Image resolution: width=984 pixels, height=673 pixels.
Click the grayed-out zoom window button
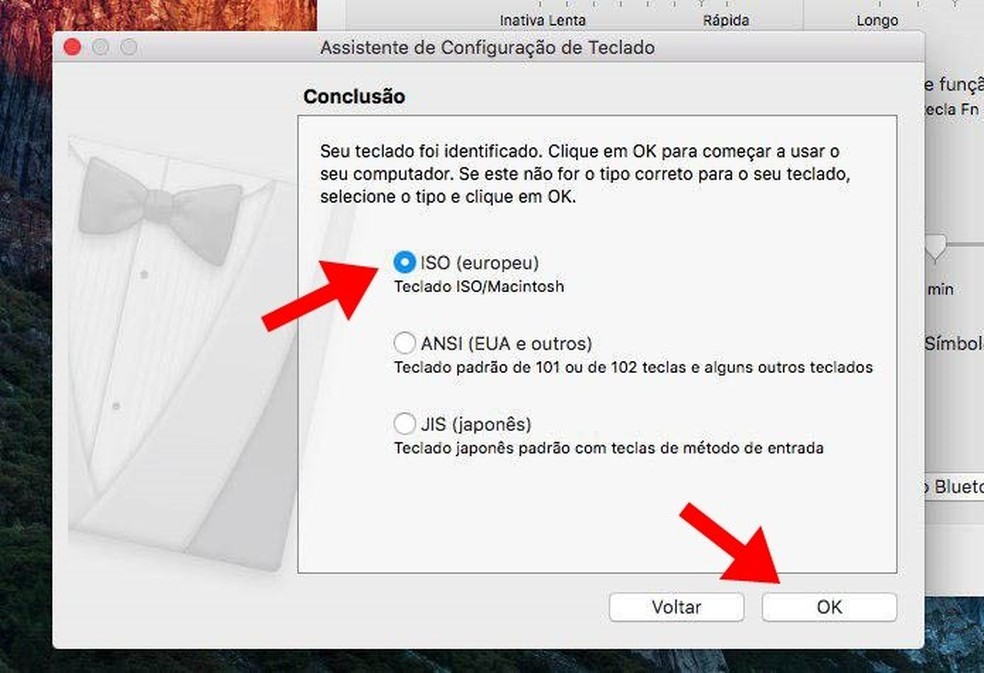pyautogui.click(x=129, y=47)
